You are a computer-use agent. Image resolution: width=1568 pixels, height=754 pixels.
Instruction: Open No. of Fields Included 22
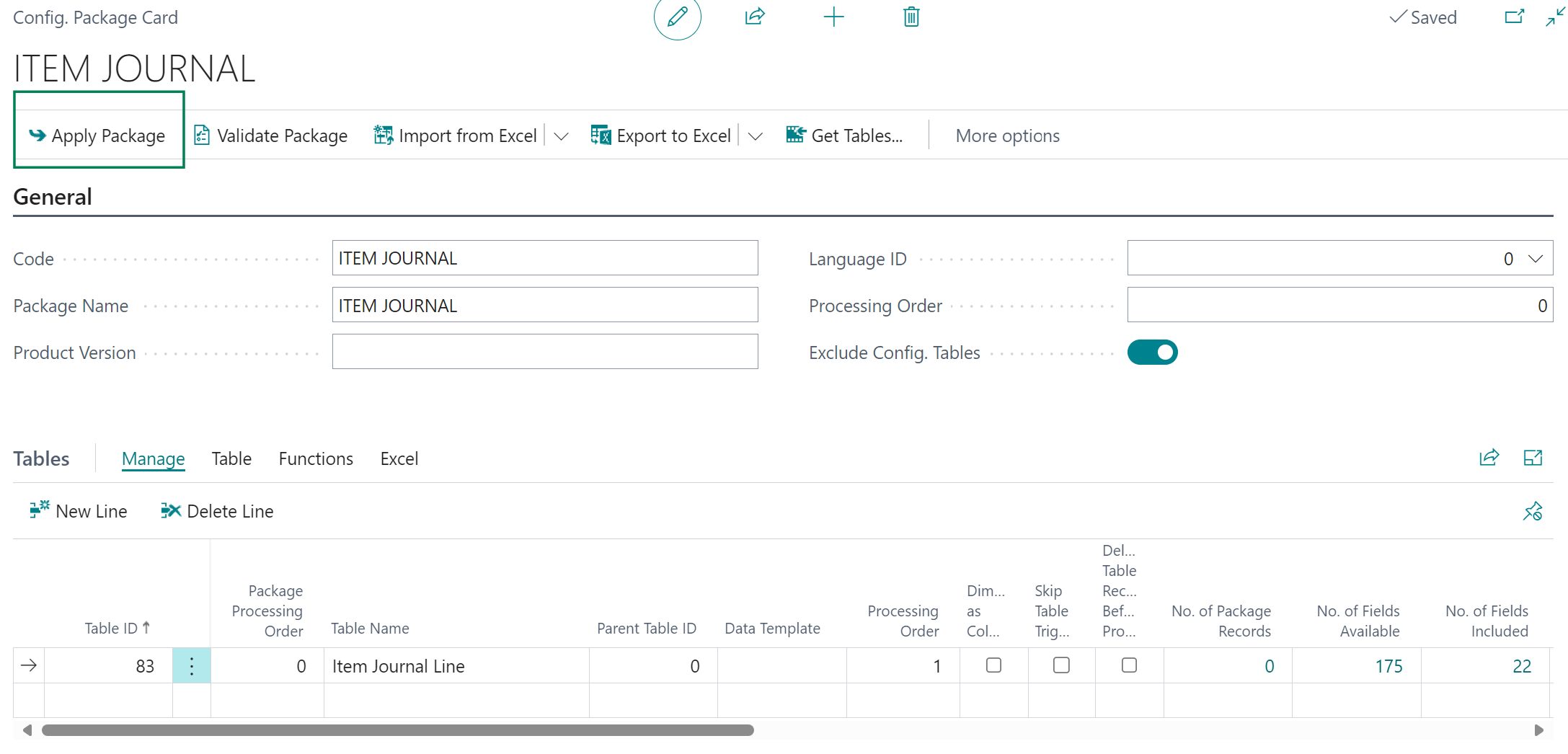[1521, 666]
